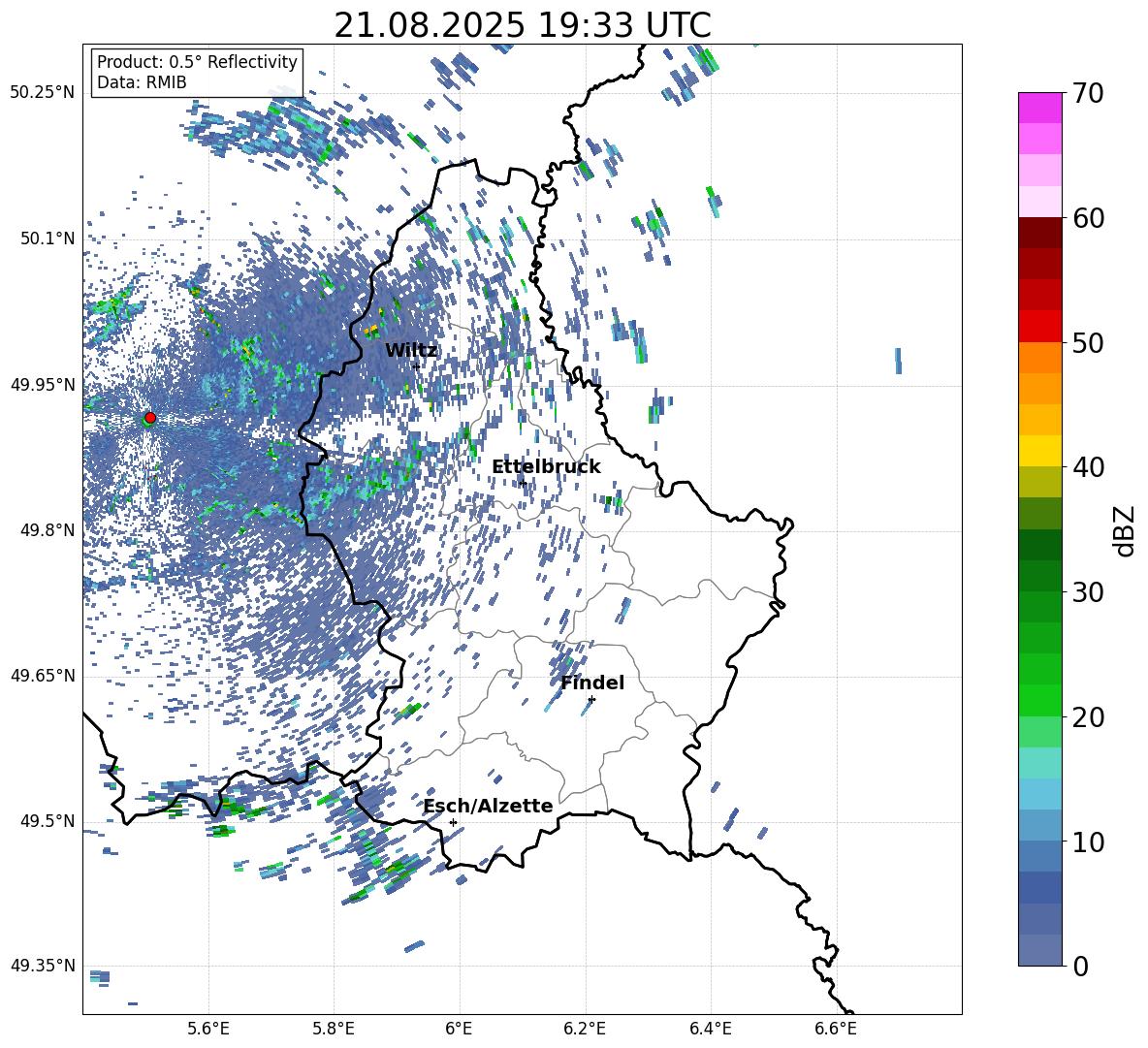1148x1048 pixels.
Task: Click the magenta top colorbar band
Action: pyautogui.click(x=1039, y=108)
